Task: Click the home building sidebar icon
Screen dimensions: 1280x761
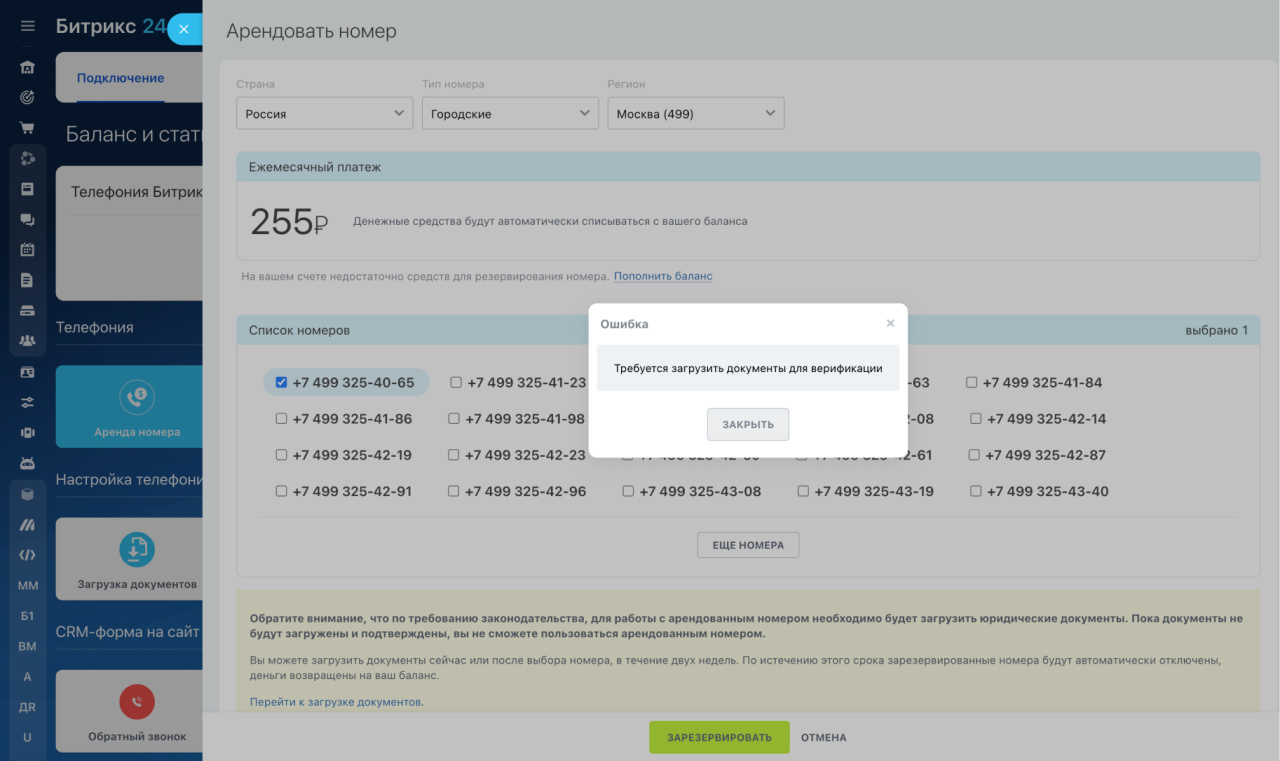Action: (27, 67)
